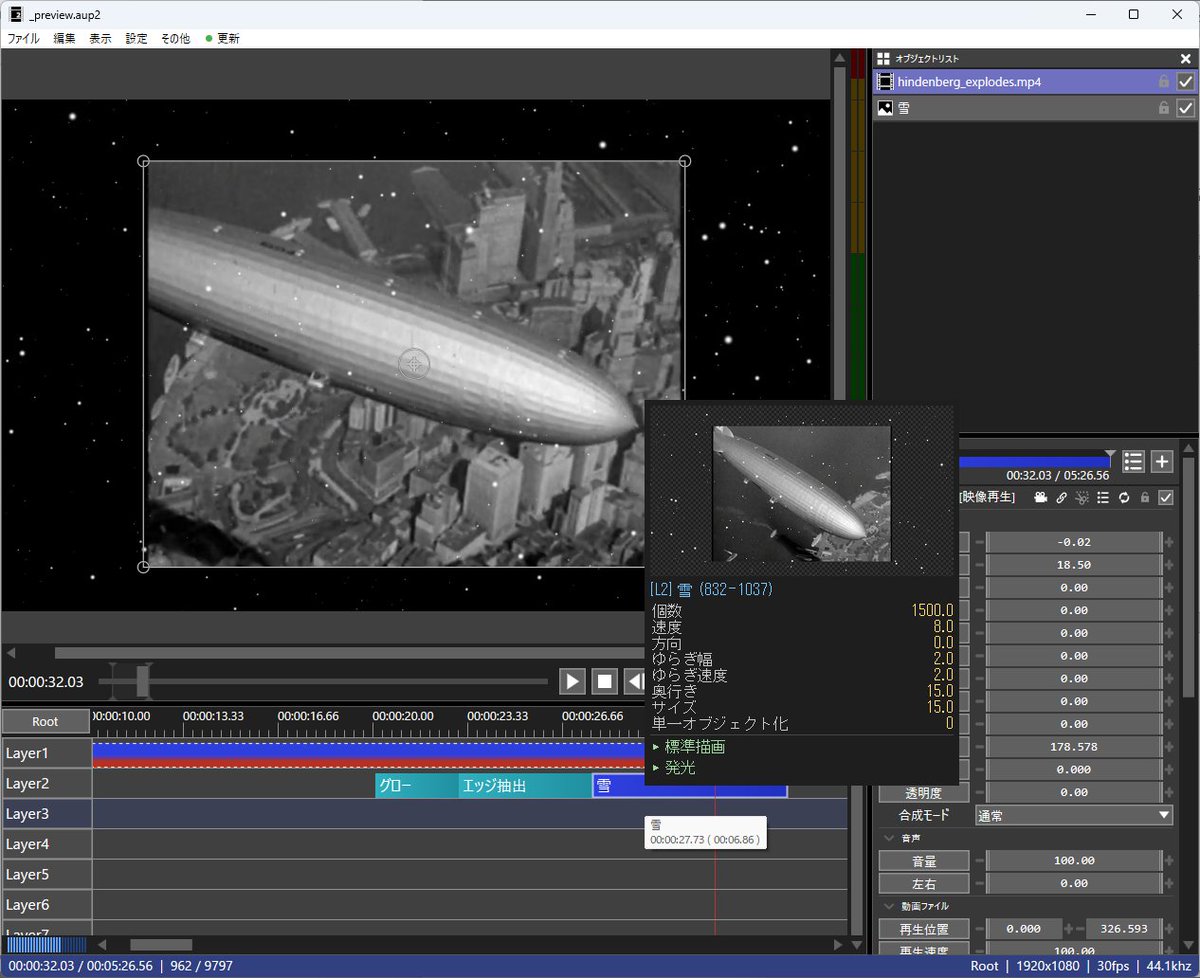Click the grid icon in オブジェクトリスト header

click(883, 58)
